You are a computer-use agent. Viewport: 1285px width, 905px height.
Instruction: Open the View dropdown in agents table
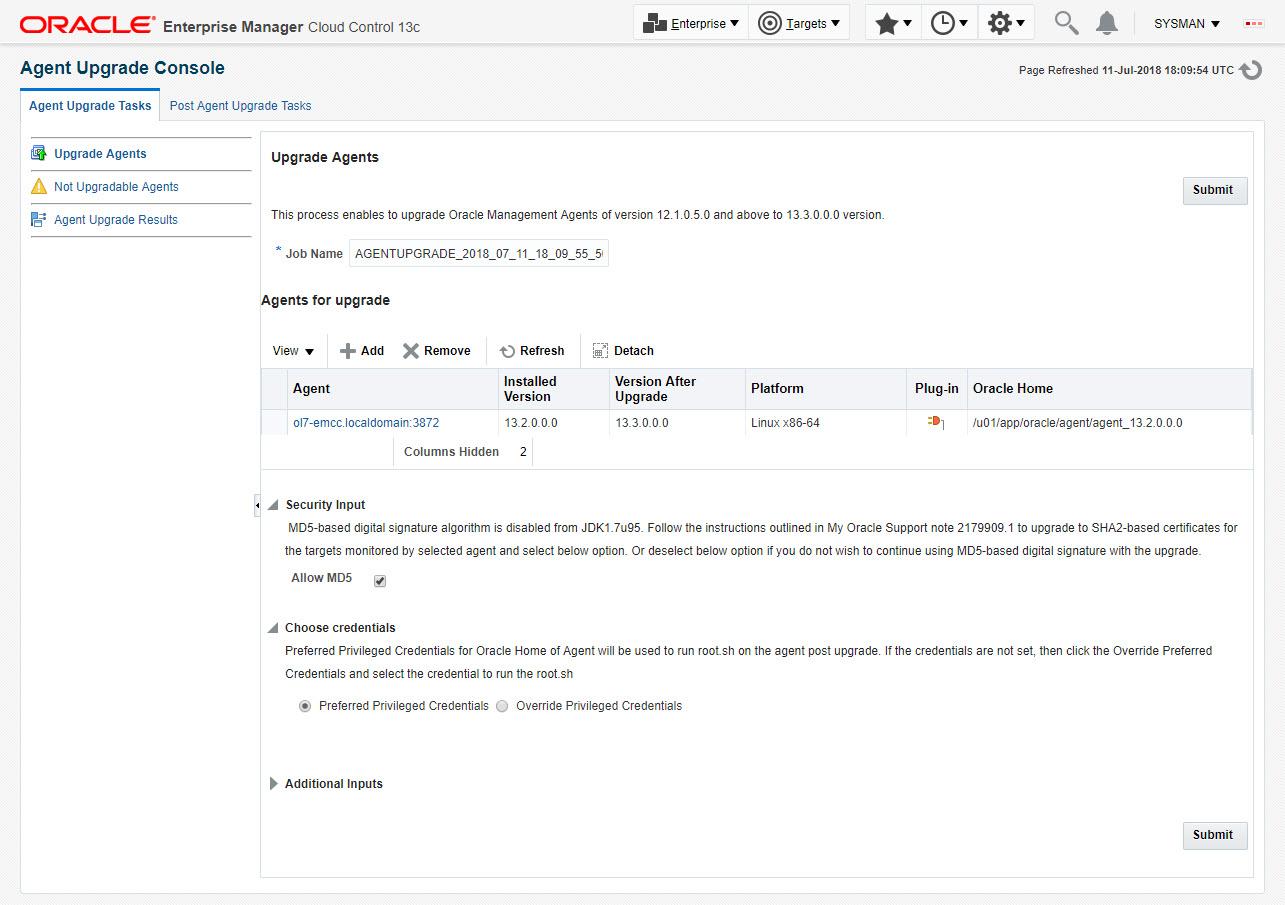[293, 351]
